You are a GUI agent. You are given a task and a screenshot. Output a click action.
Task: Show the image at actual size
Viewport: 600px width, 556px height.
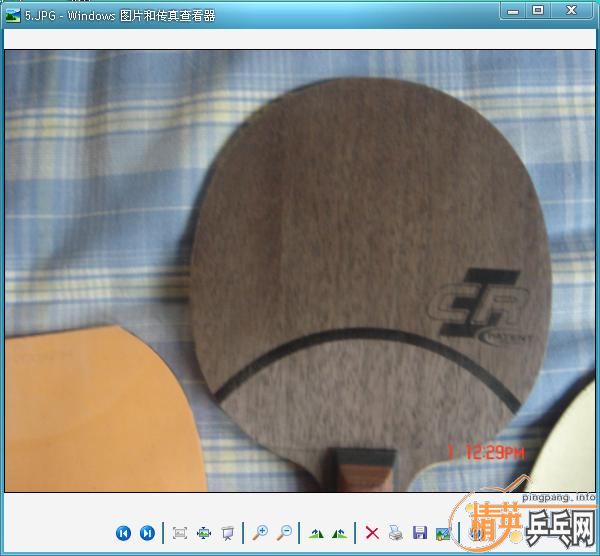[204, 533]
